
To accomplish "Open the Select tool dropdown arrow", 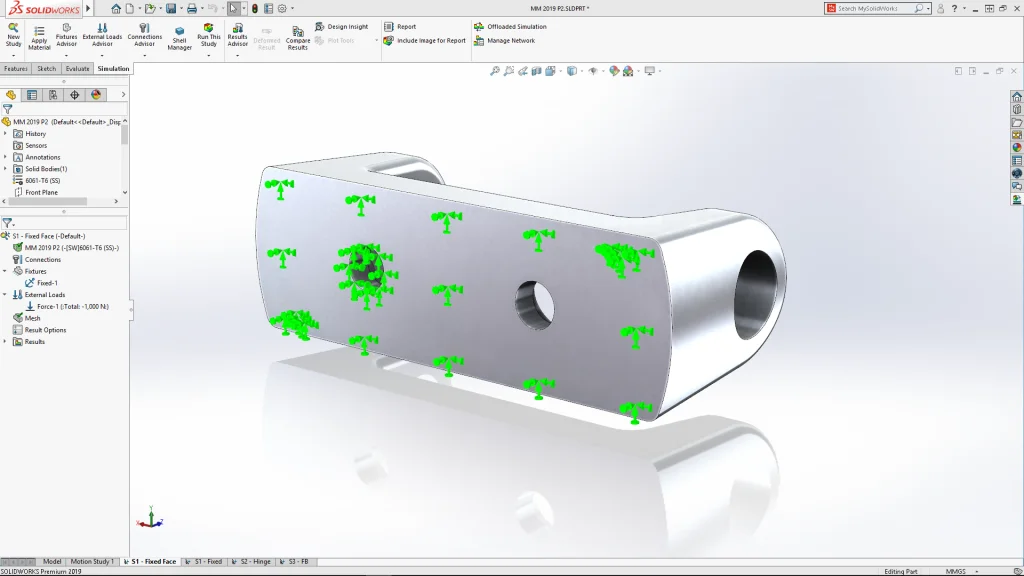I will [244, 8].
